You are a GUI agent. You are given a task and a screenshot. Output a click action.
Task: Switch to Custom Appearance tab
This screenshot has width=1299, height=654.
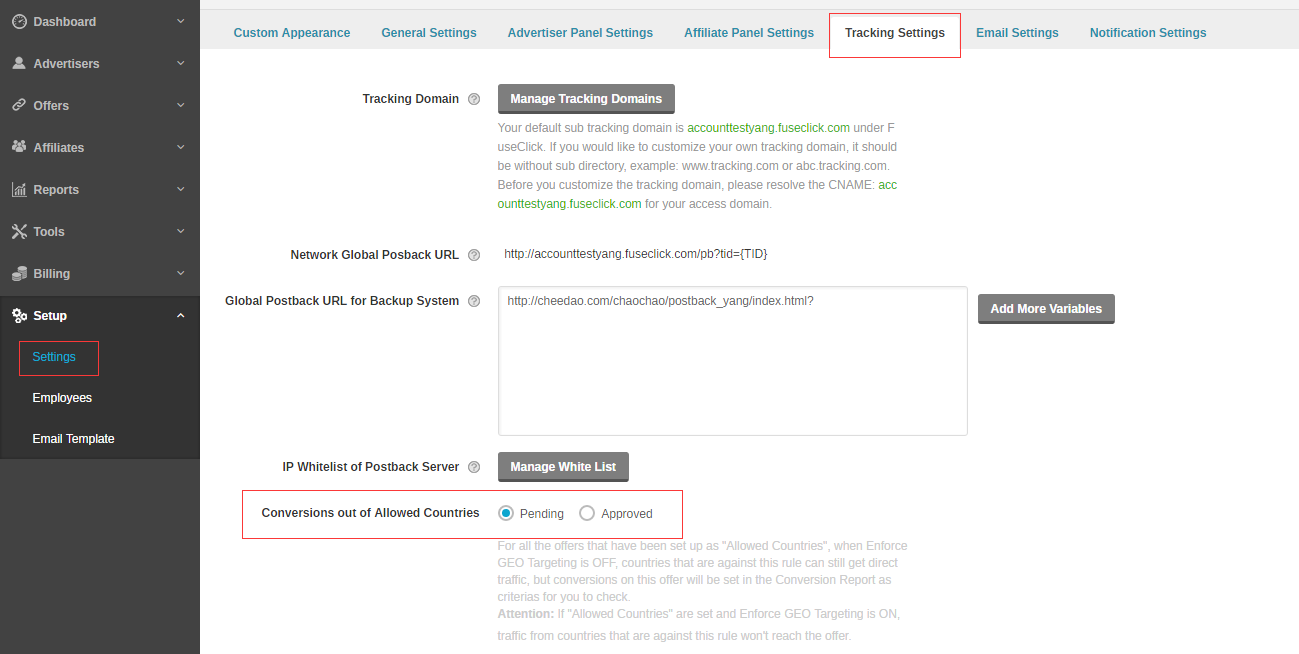[292, 33]
